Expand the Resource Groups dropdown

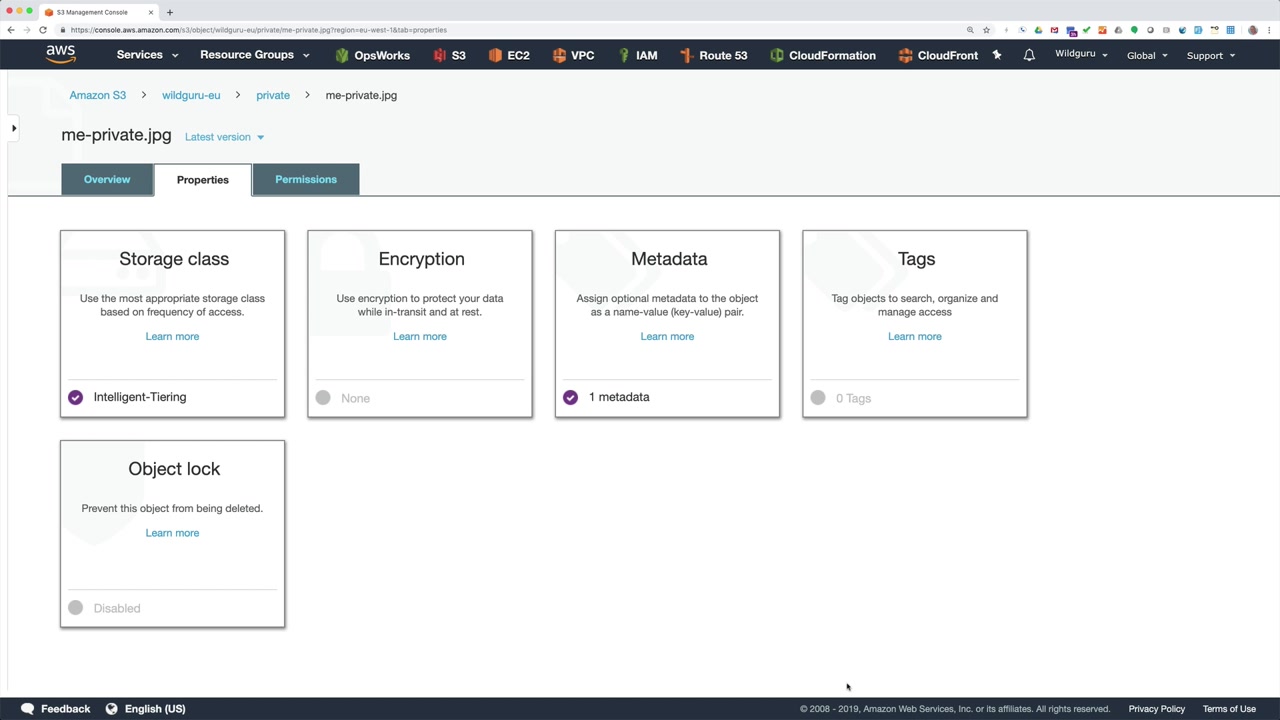[x=255, y=55]
